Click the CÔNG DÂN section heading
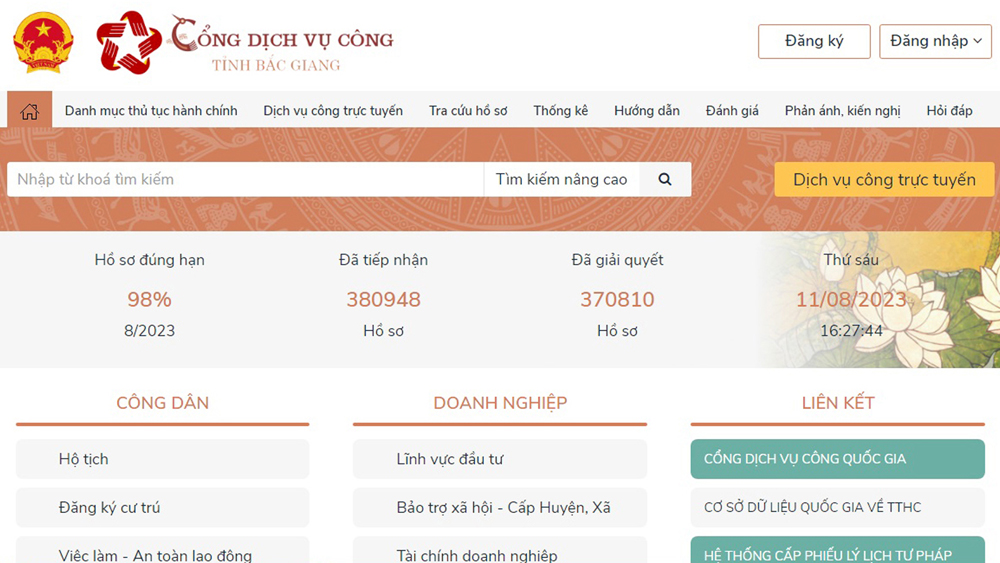Viewport: 1000px width, 563px height. (163, 403)
